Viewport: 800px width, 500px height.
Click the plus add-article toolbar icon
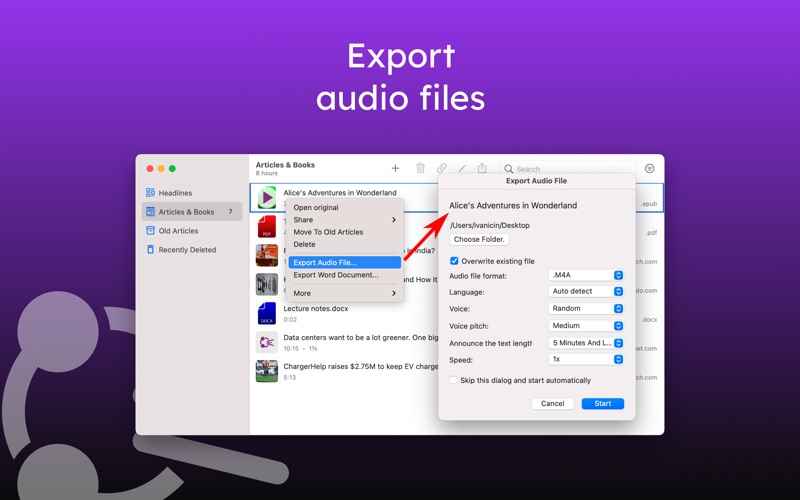click(x=395, y=168)
